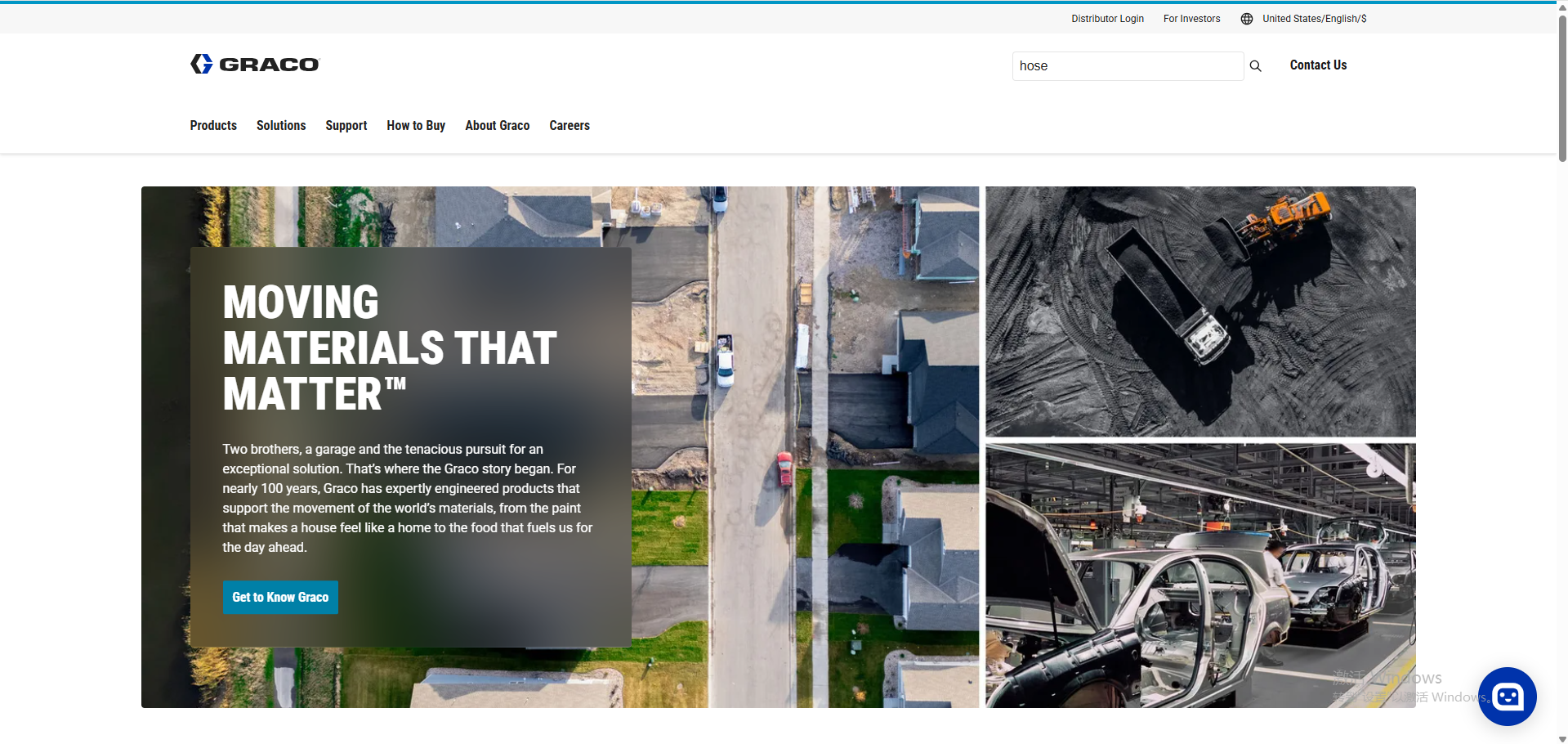1568x744 pixels.
Task: Focus the search field containing 'hose'
Action: (x=1128, y=66)
